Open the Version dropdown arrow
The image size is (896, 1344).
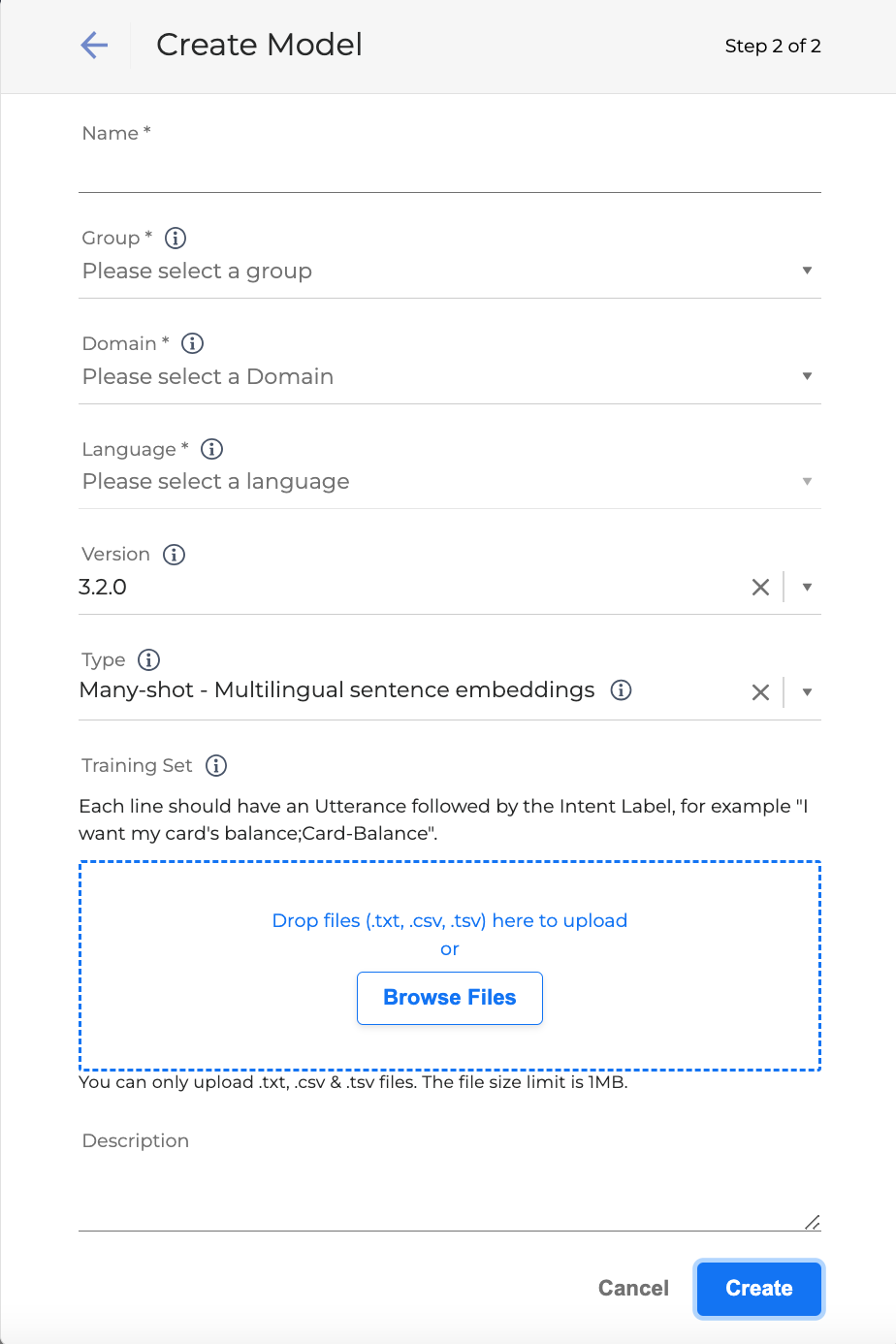pyautogui.click(x=807, y=587)
